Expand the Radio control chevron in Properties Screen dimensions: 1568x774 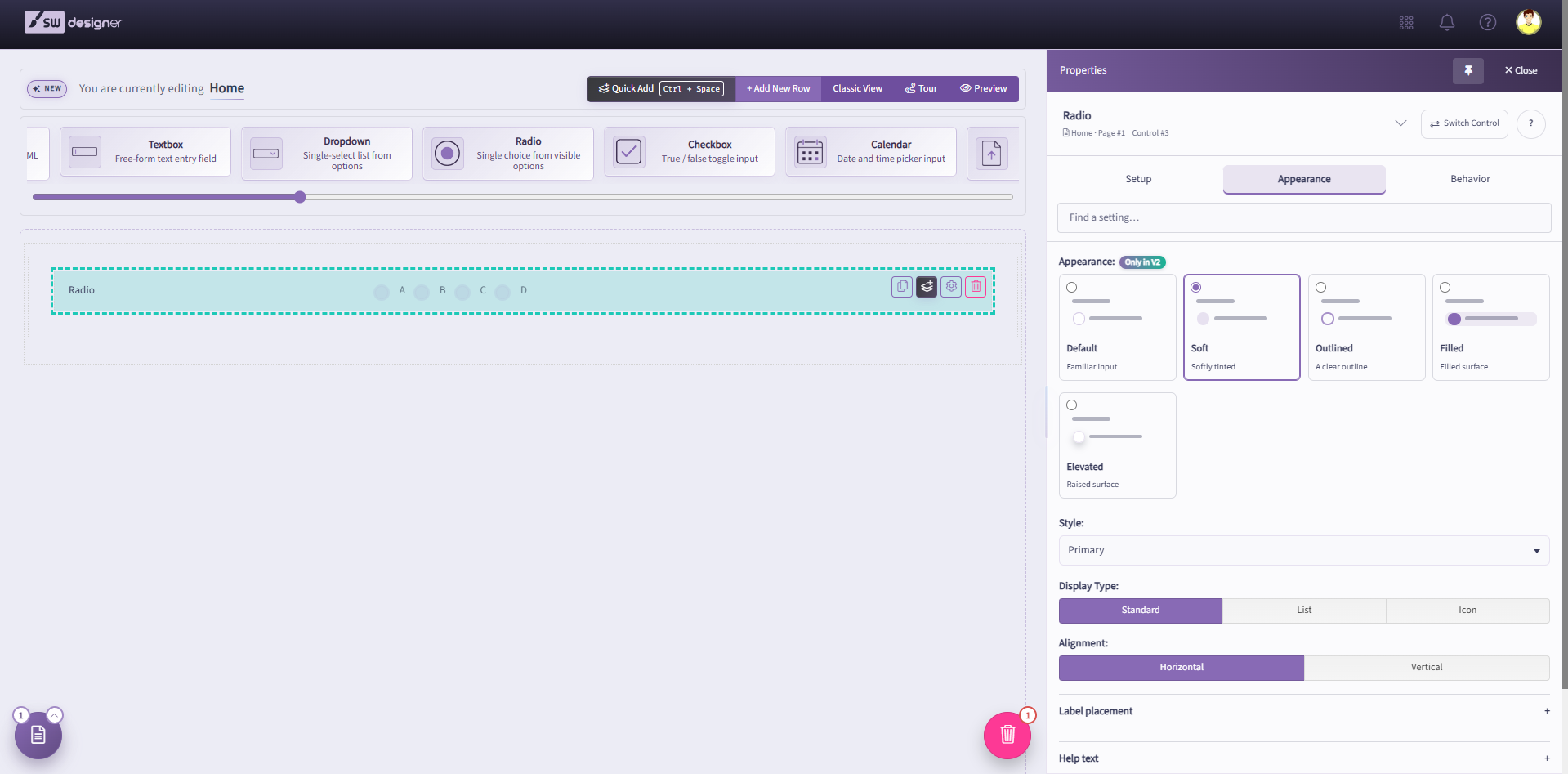[x=1400, y=123]
